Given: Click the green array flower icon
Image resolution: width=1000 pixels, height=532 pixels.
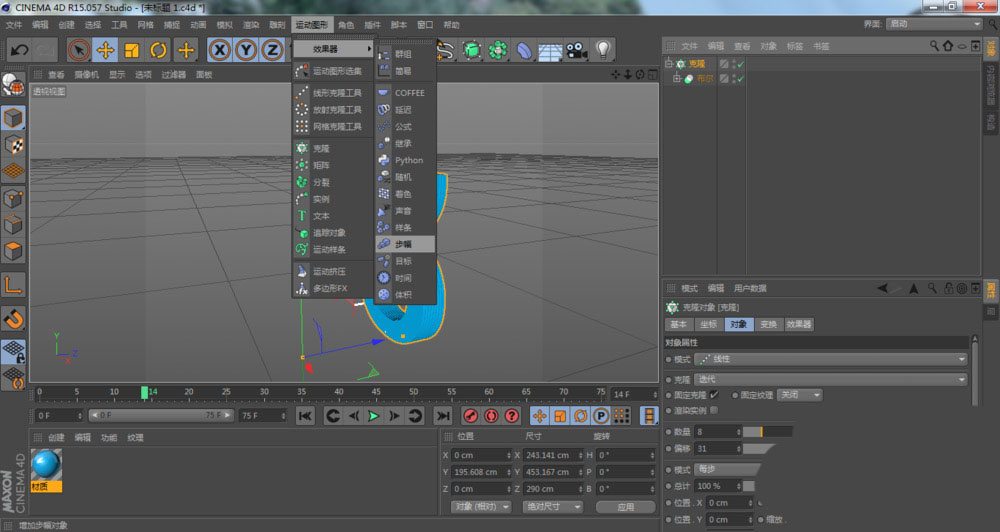Looking at the screenshot, I should 498,50.
